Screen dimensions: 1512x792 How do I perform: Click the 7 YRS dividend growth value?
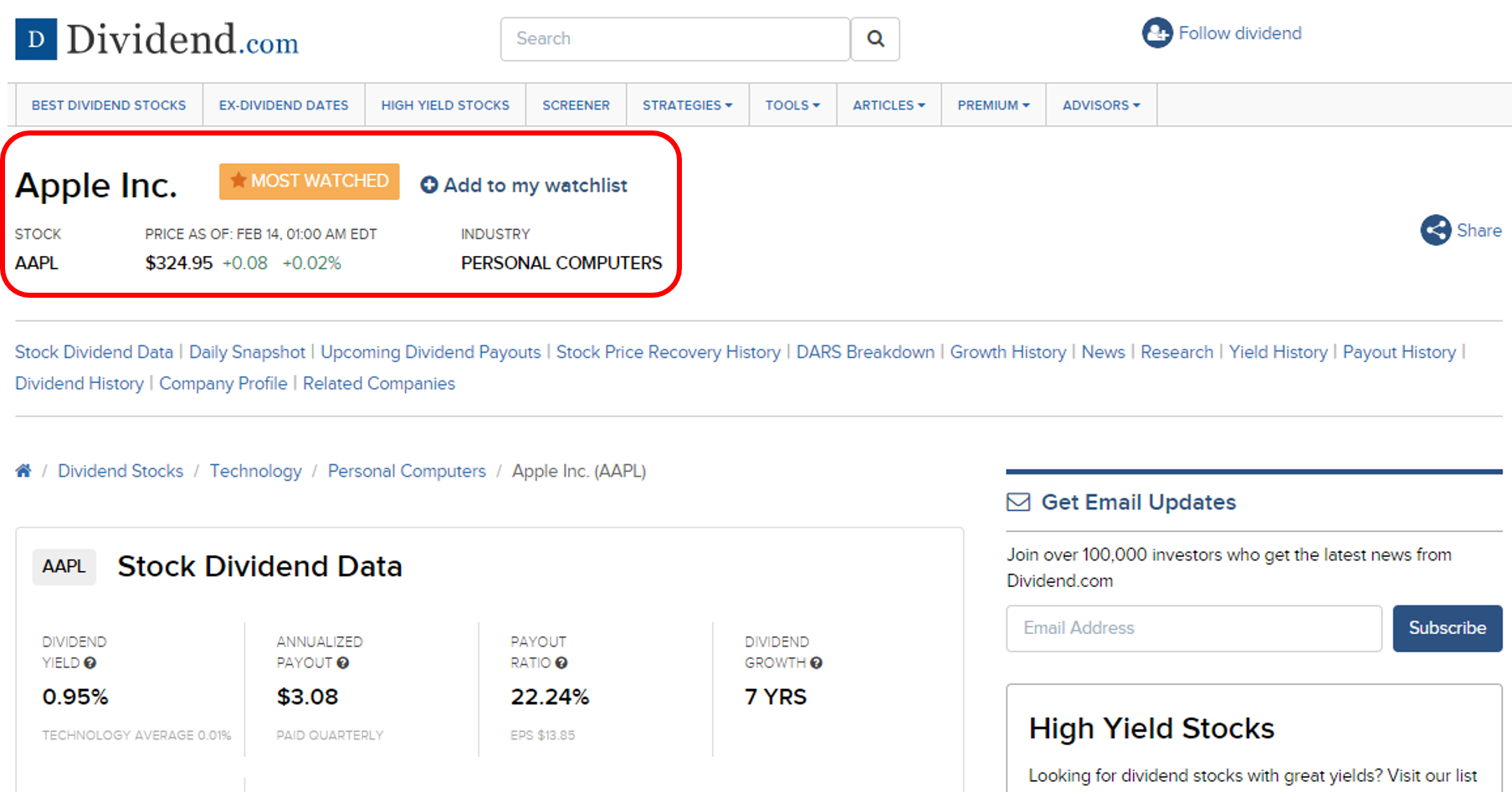pyautogui.click(x=776, y=697)
